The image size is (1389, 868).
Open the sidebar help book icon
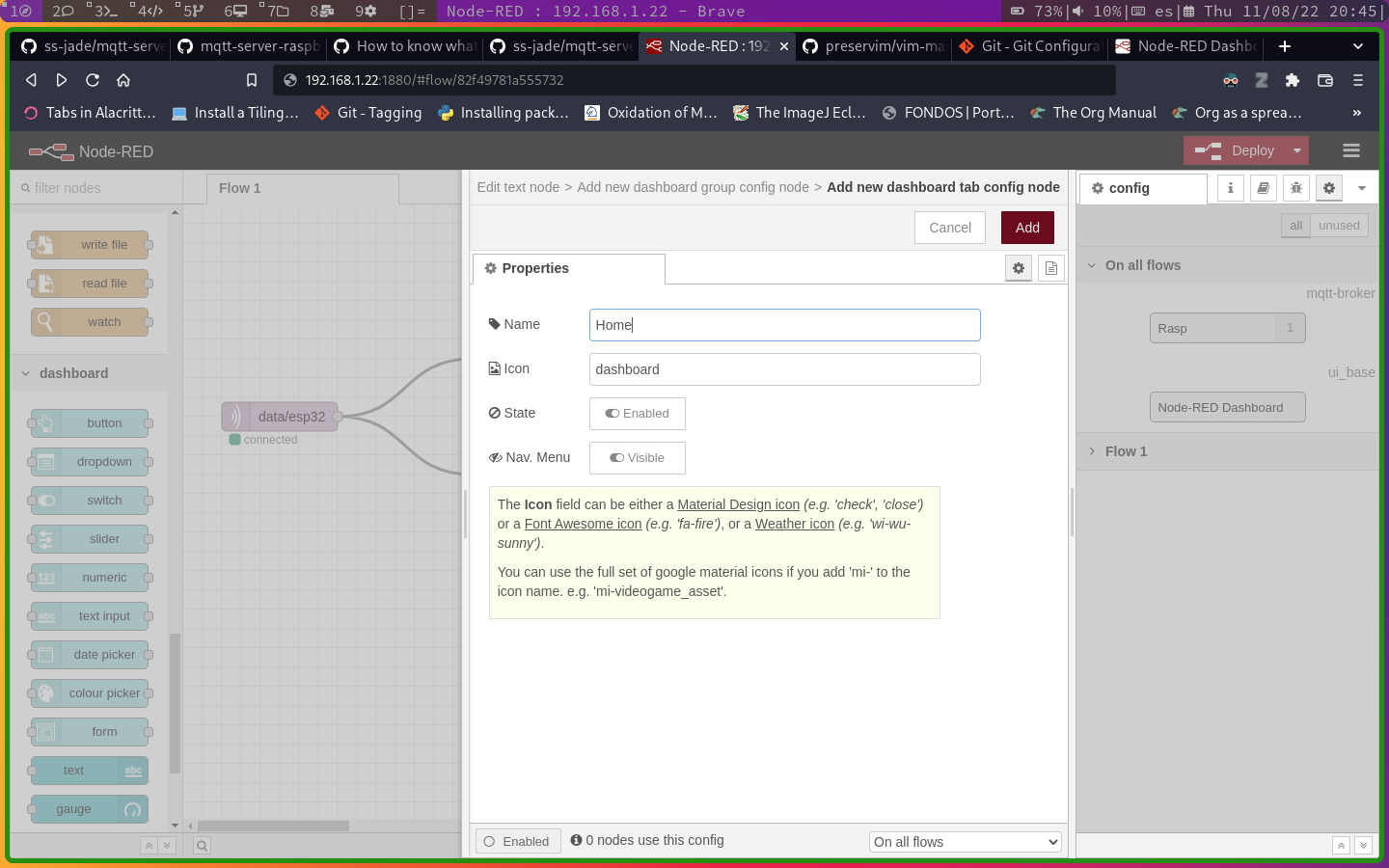coord(1264,188)
